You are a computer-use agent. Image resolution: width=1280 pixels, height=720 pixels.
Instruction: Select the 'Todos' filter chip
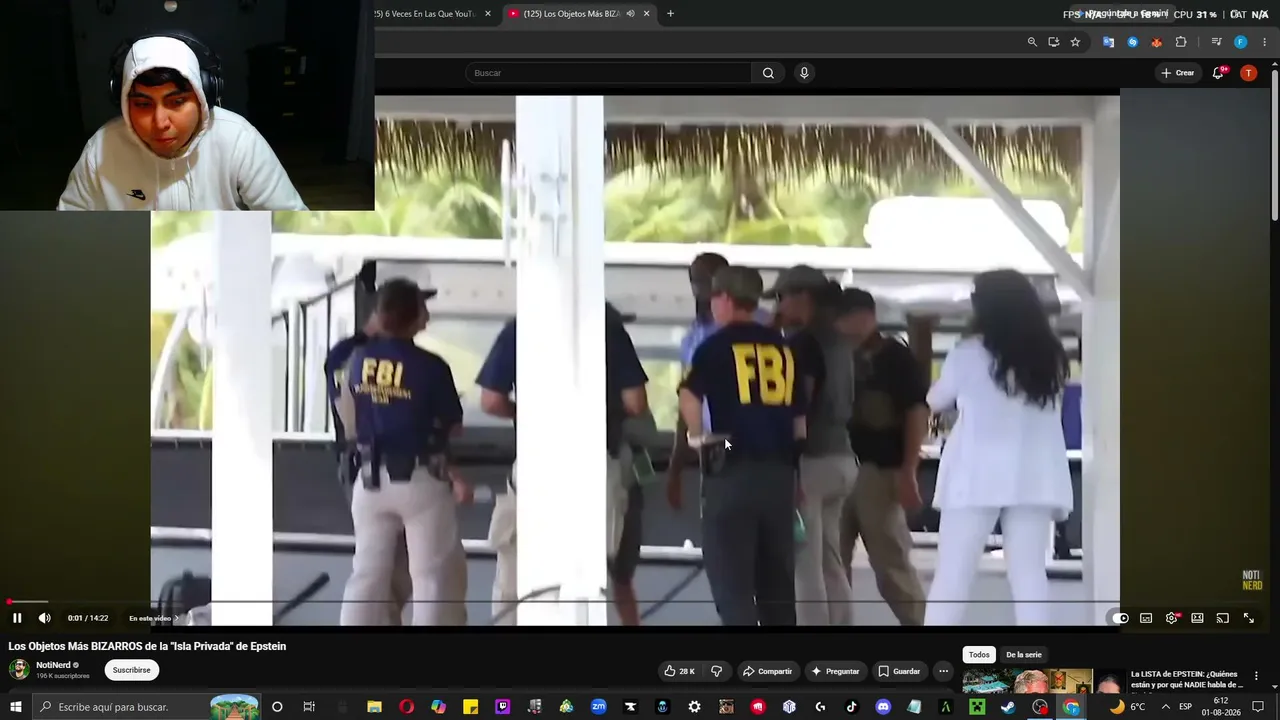click(x=979, y=655)
